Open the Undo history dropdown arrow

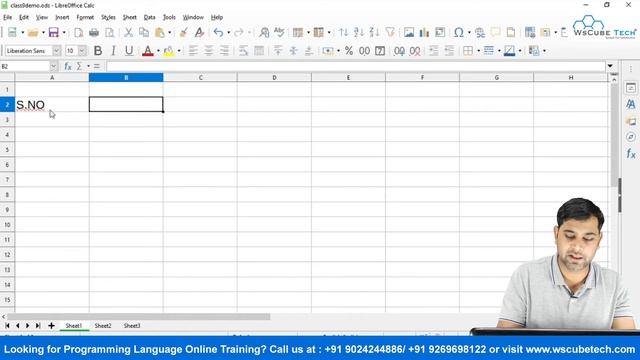228,33
